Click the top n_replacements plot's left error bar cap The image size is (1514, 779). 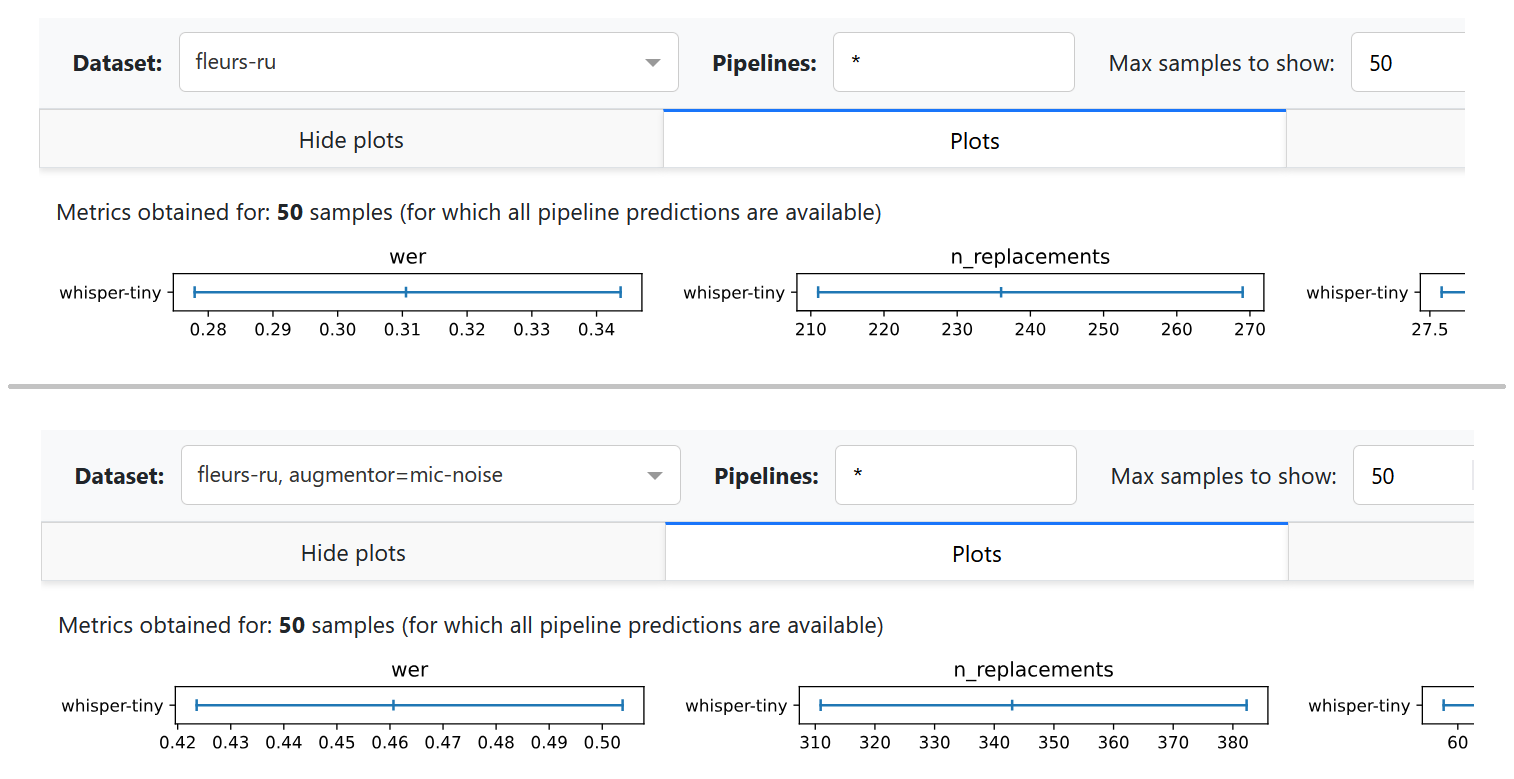[x=818, y=292]
